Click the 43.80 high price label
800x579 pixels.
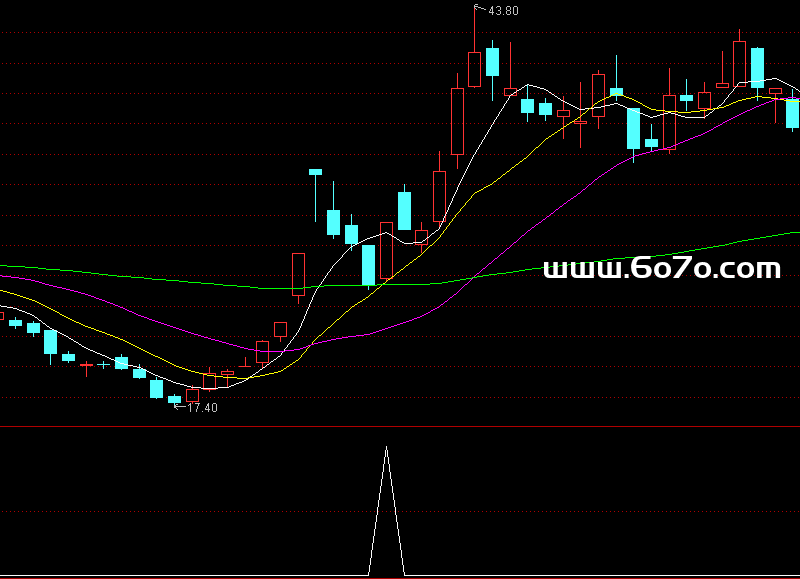[x=503, y=11]
